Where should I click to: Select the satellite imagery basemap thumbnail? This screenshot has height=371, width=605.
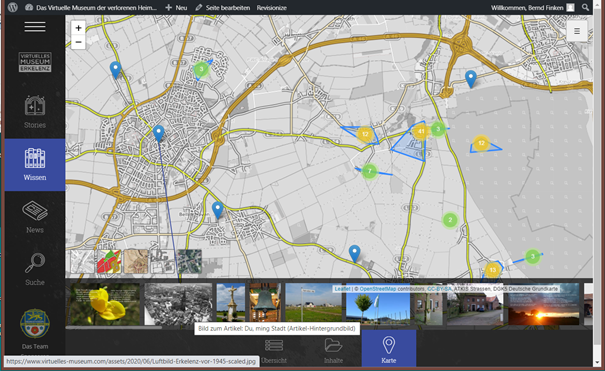(189, 261)
